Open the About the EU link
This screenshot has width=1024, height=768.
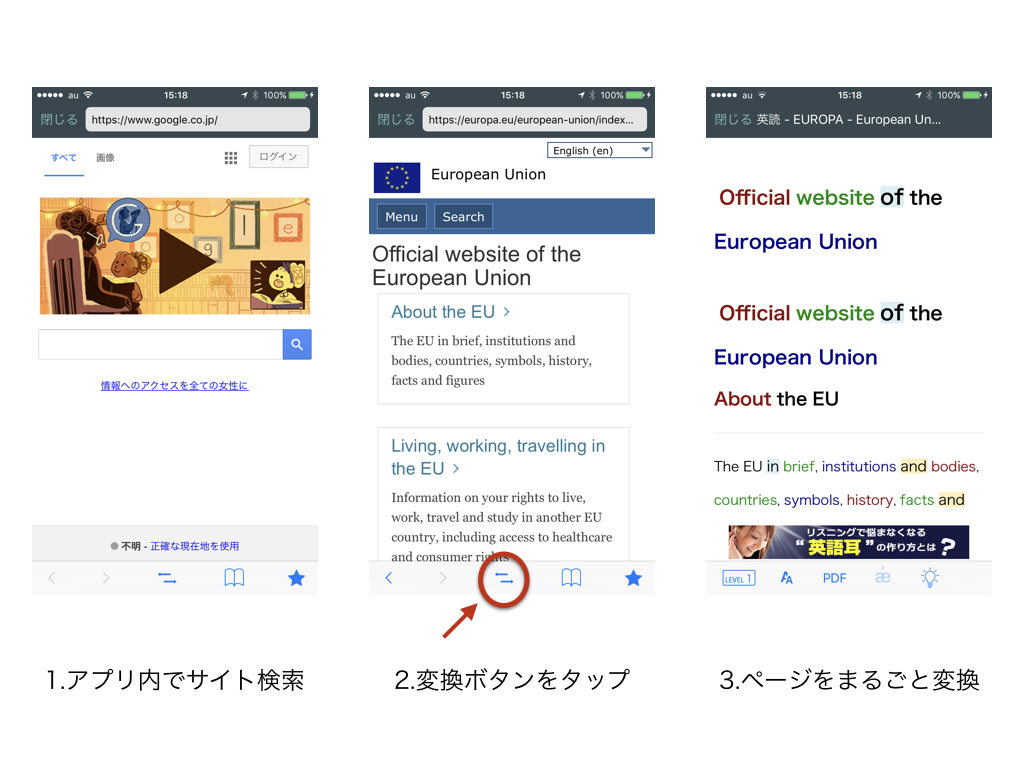coord(451,312)
